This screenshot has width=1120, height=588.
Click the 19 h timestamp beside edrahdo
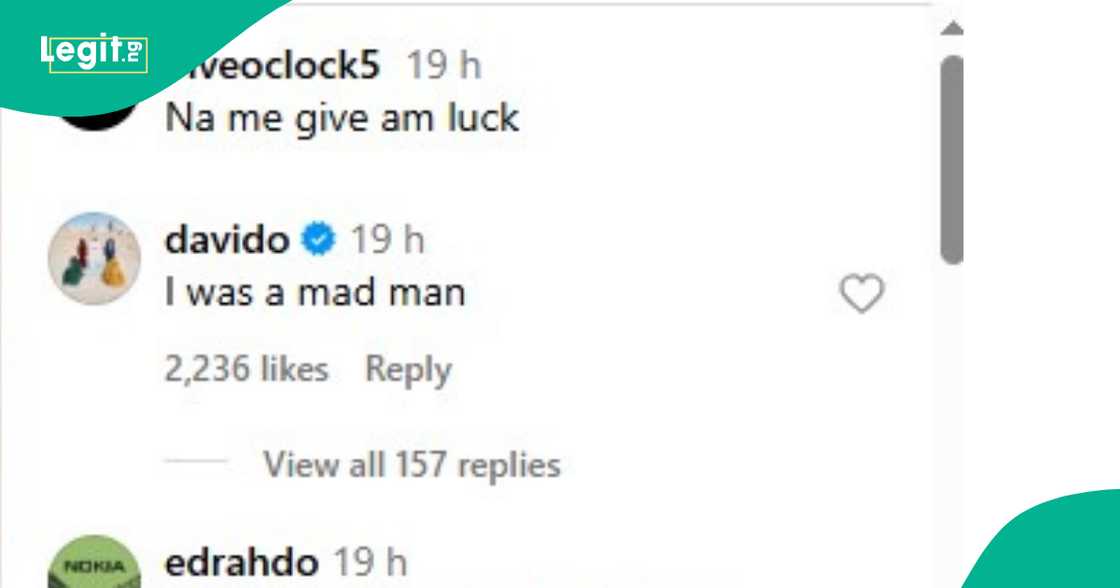pos(370,563)
